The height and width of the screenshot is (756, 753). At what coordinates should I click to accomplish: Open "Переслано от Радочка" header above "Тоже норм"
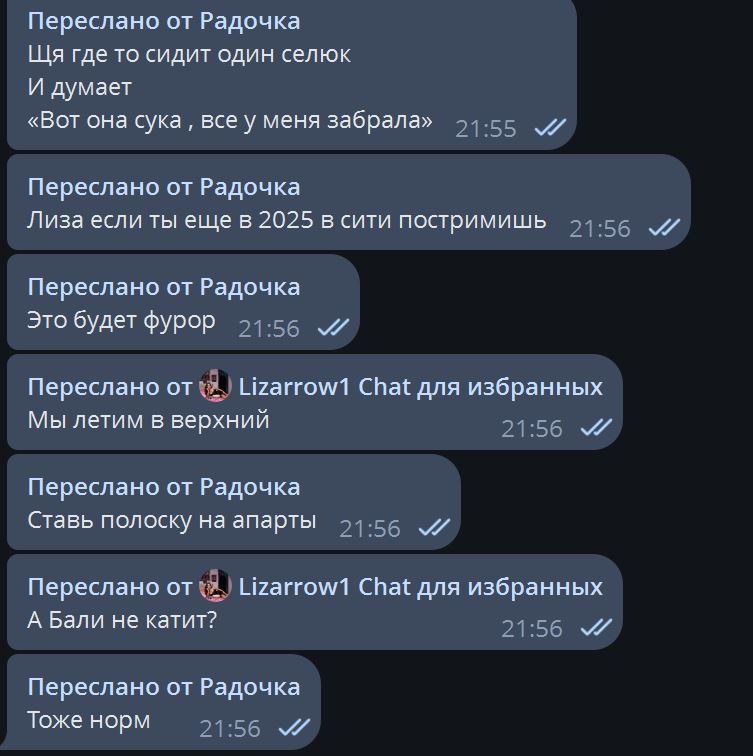tap(164, 687)
